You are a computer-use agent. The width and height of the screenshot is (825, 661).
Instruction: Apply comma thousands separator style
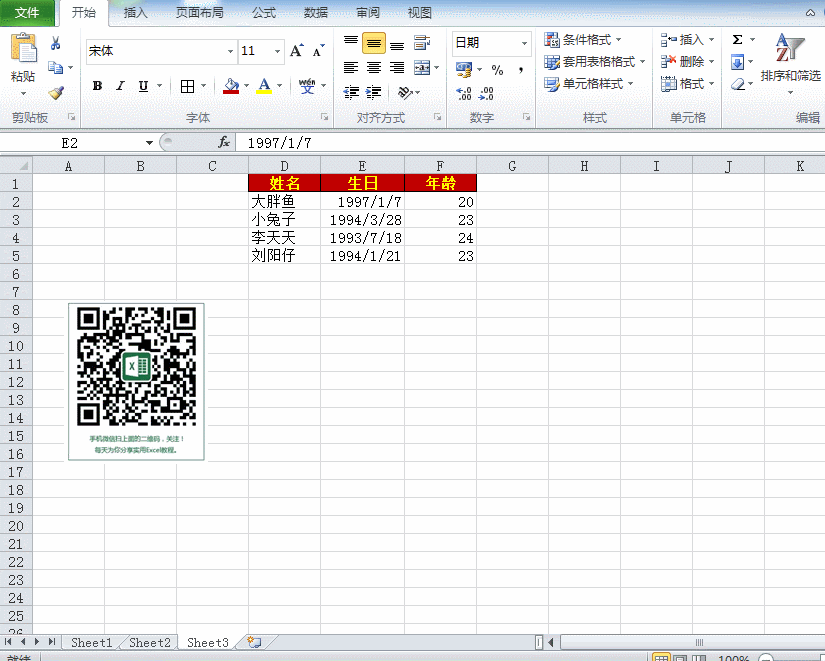point(520,69)
